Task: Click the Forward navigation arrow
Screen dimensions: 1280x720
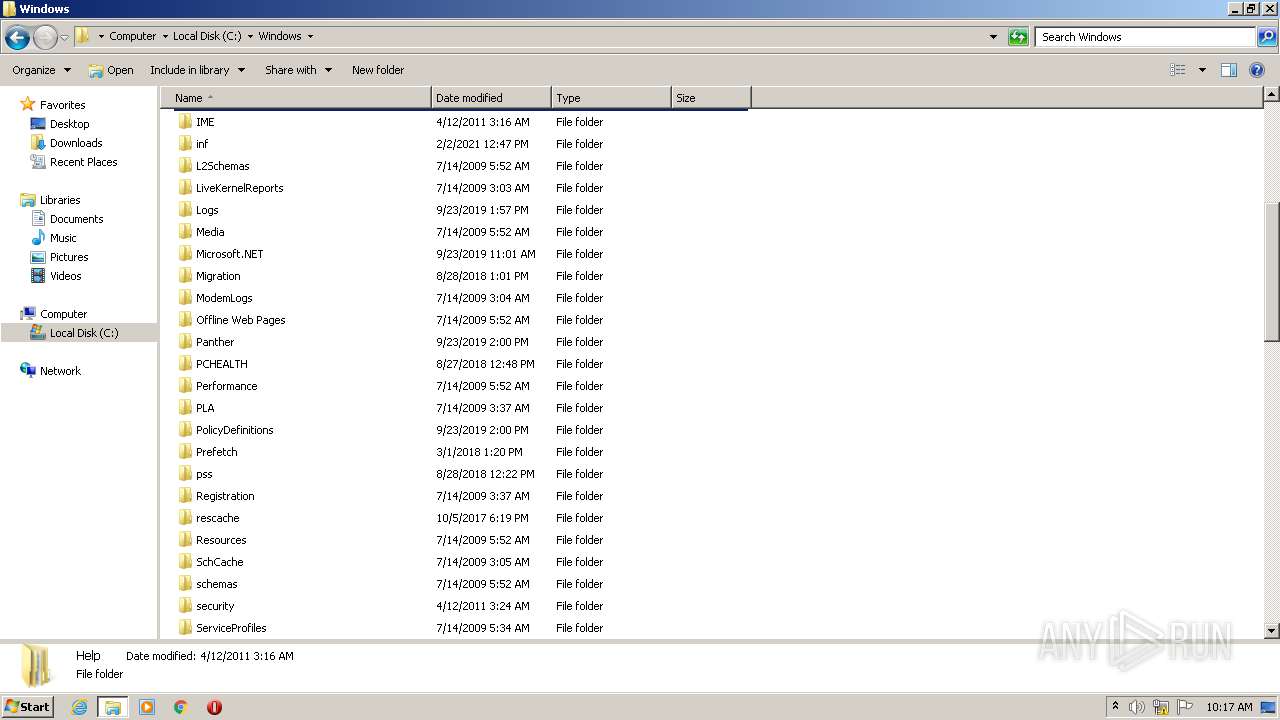Action: 45,38
